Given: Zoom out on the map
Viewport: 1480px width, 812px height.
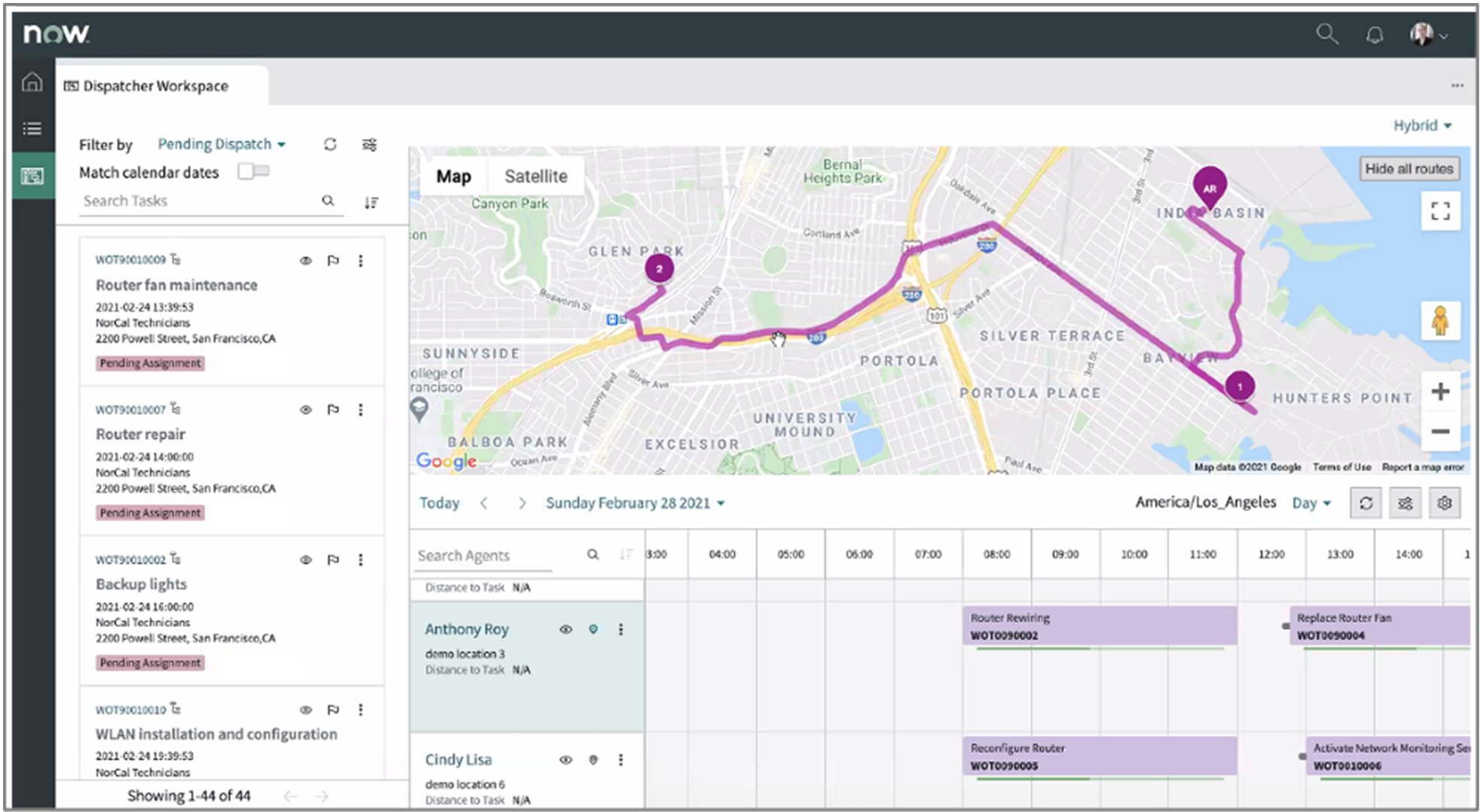Looking at the screenshot, I should (x=1440, y=432).
